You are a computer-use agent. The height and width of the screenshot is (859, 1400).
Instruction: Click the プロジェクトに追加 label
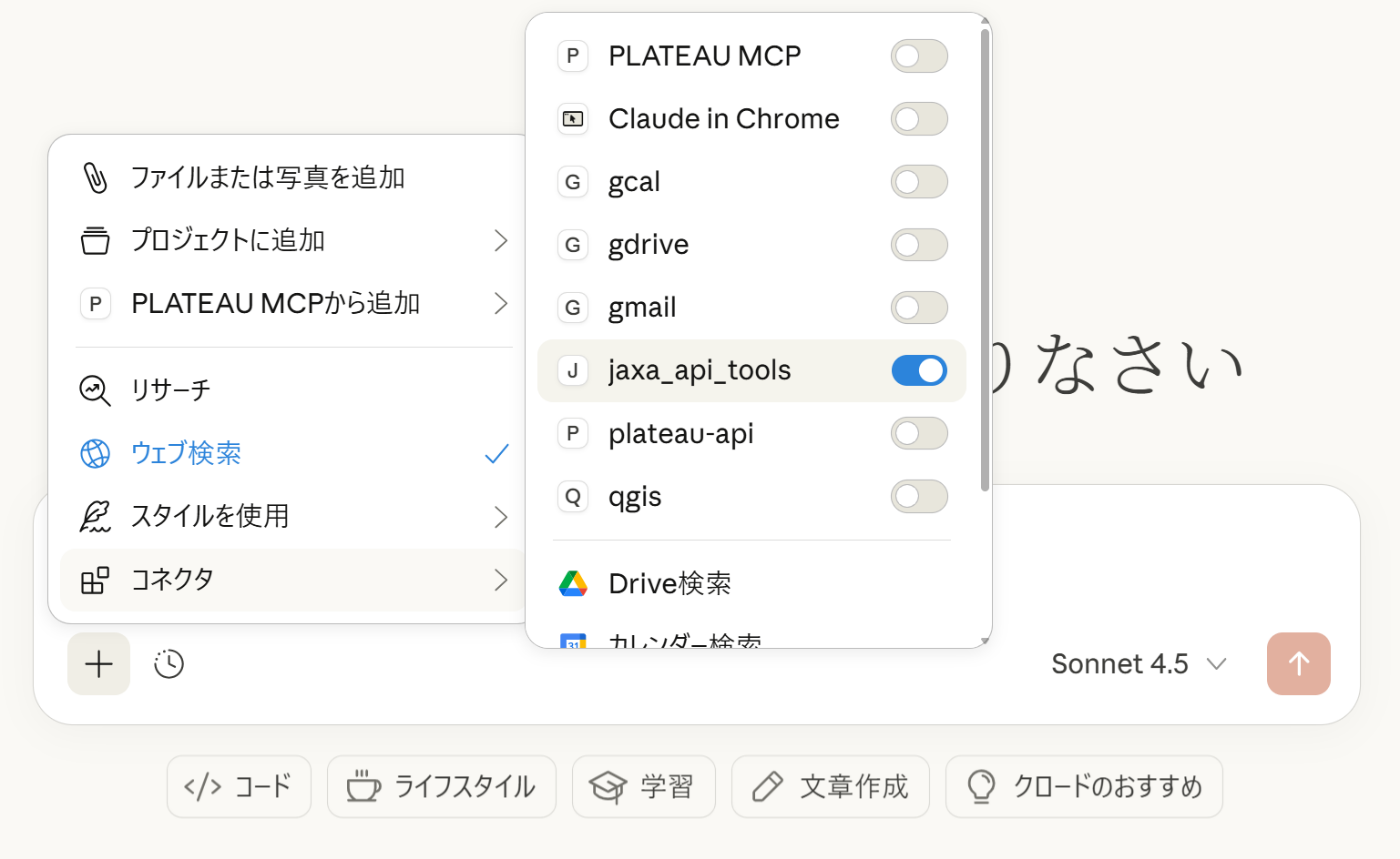228,241
